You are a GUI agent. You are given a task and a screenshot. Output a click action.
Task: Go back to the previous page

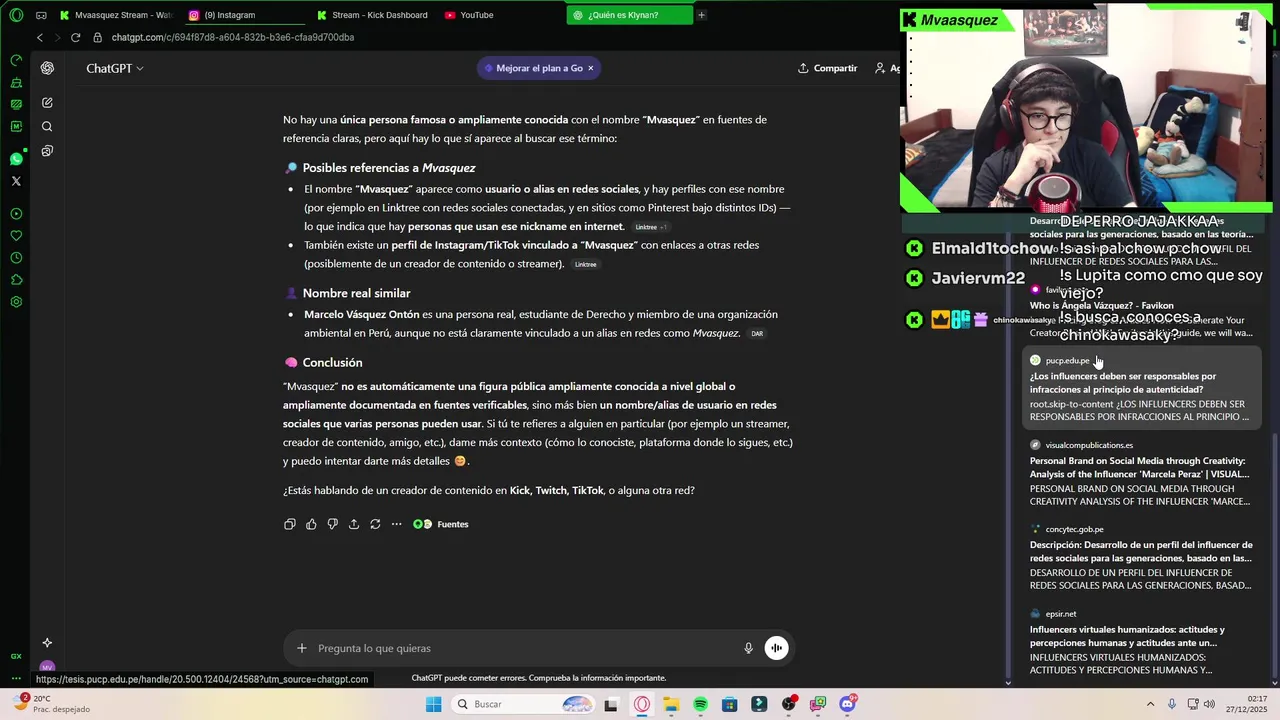[x=40, y=37]
